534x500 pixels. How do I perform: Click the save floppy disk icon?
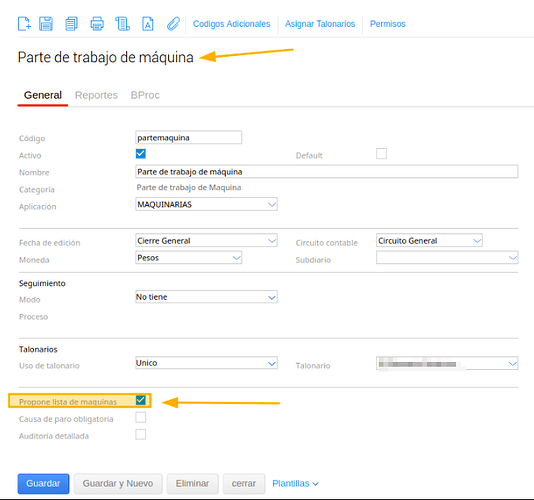pyautogui.click(x=46, y=24)
